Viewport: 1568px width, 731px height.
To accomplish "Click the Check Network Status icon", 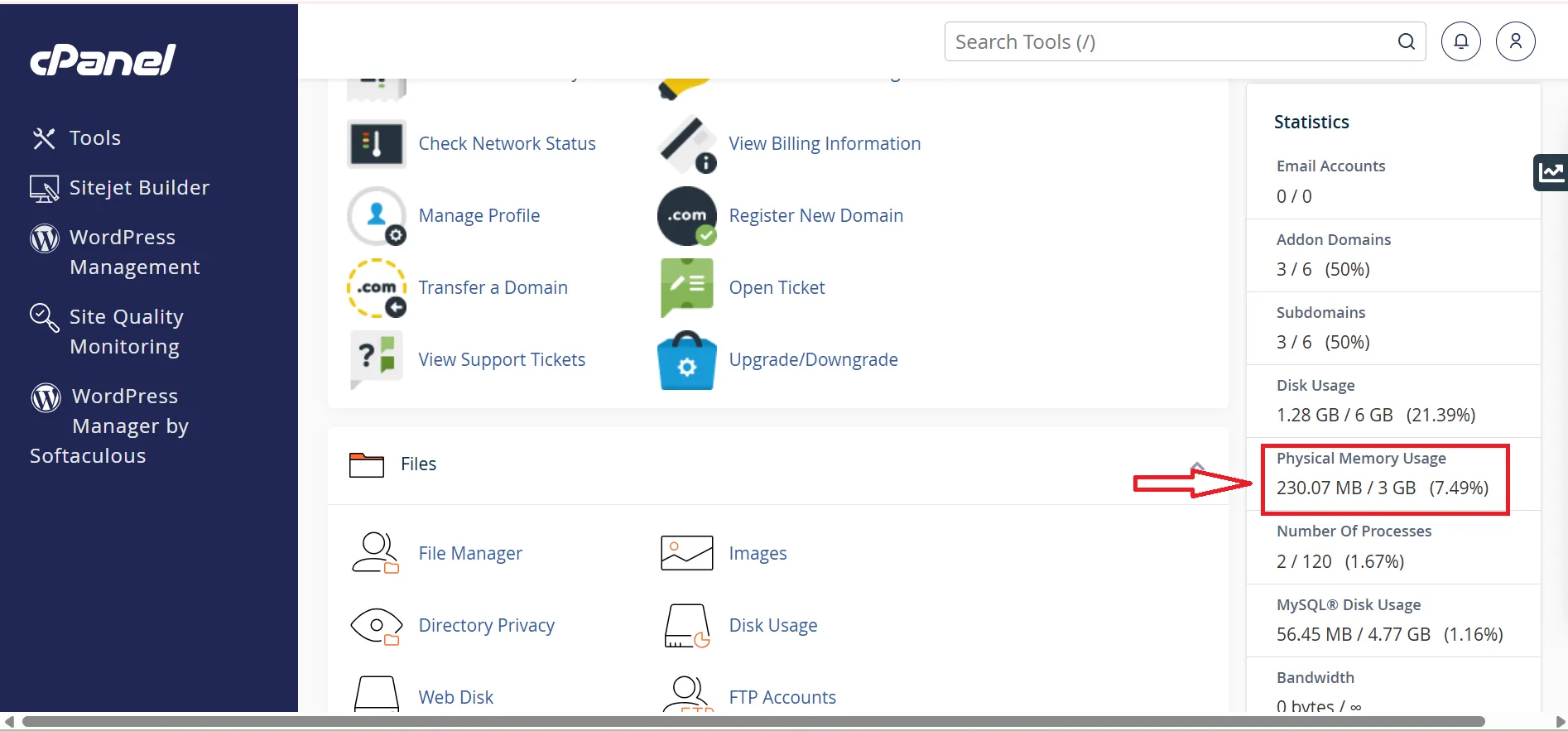I will tap(376, 143).
